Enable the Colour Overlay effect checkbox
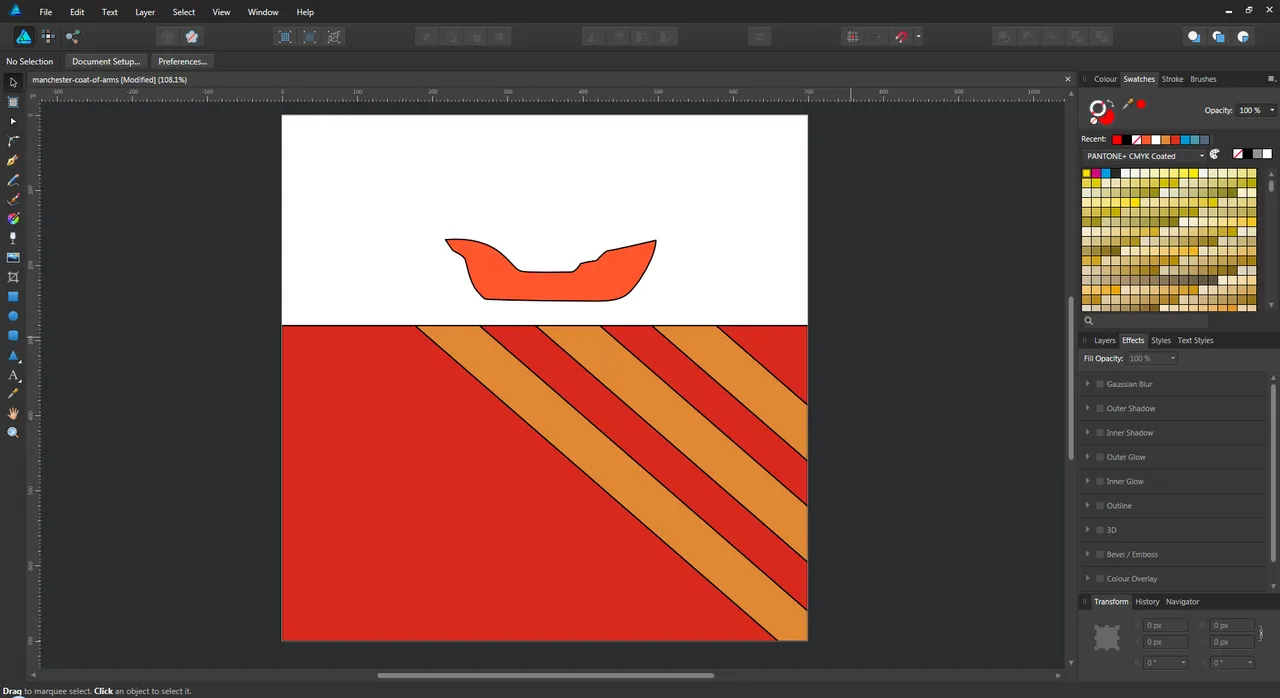 pyautogui.click(x=1100, y=579)
